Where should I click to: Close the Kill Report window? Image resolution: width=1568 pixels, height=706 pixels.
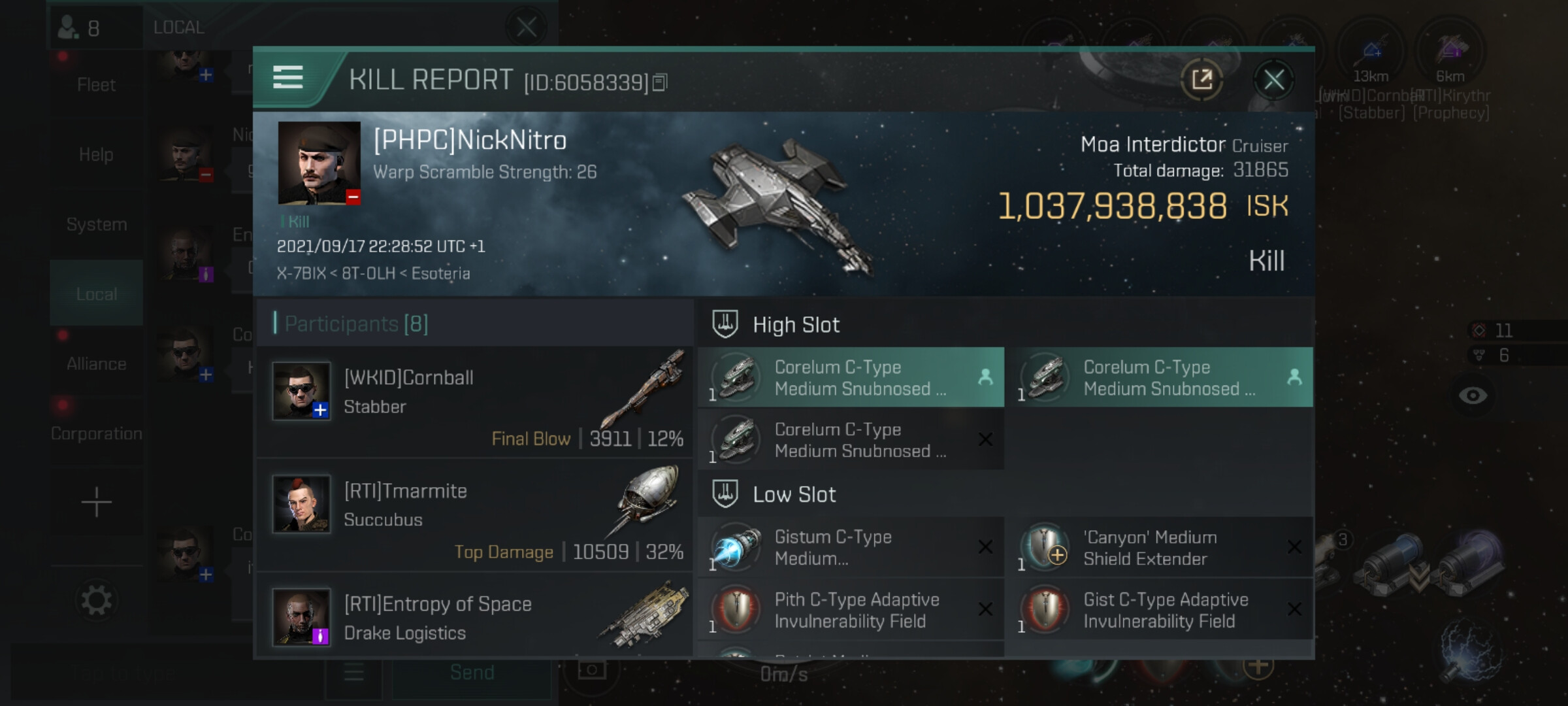click(x=1273, y=80)
